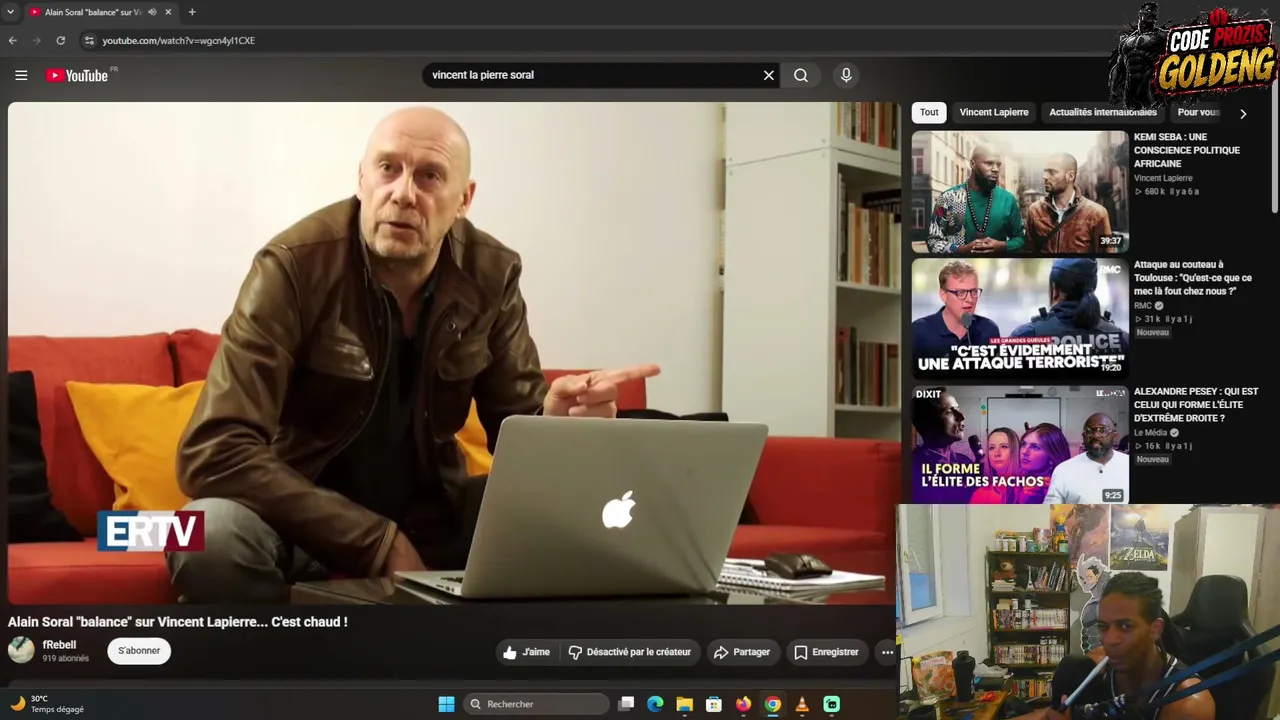
Task: Click the video title text
Action: (x=178, y=622)
